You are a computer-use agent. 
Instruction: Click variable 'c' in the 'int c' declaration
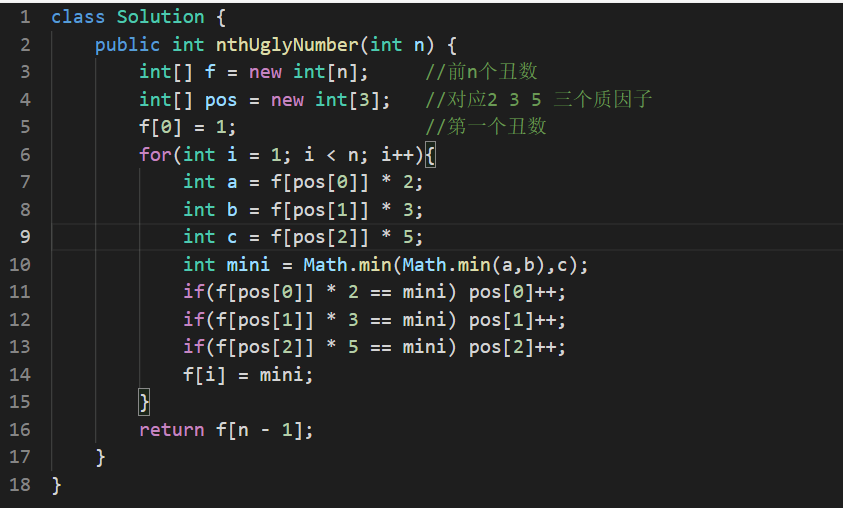[232, 238]
